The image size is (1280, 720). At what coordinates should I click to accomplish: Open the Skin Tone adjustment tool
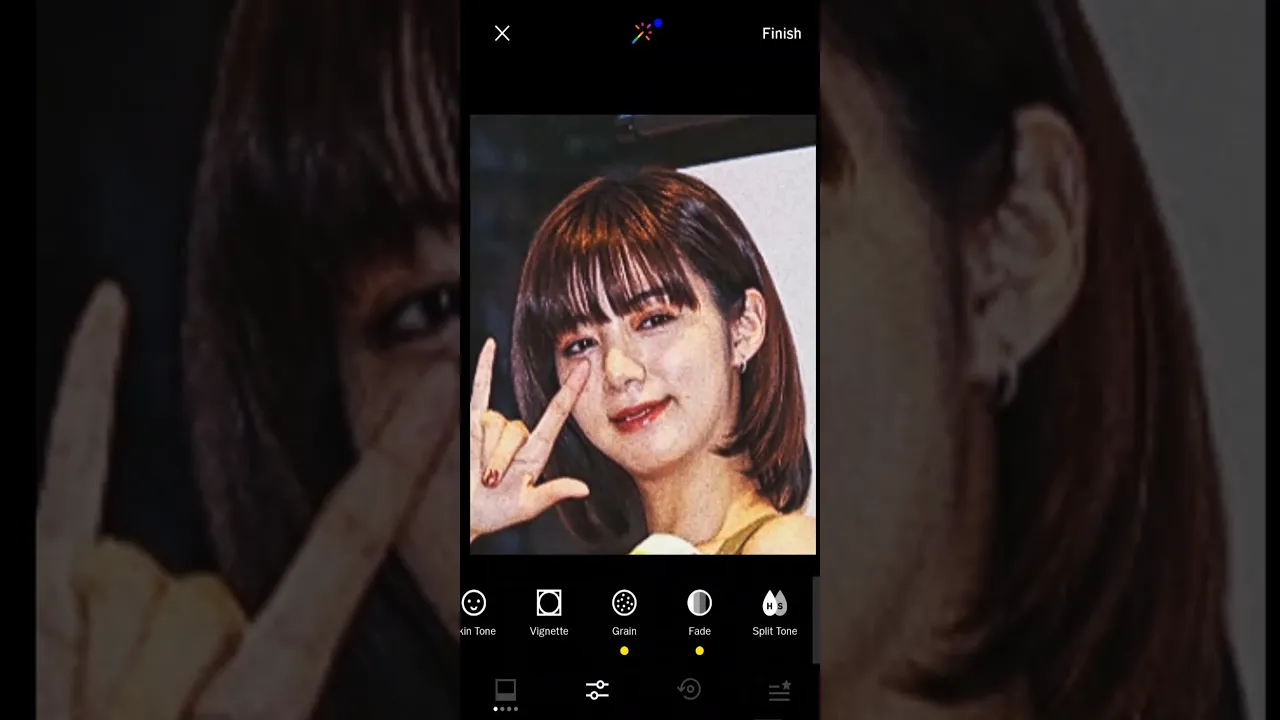pos(477,613)
